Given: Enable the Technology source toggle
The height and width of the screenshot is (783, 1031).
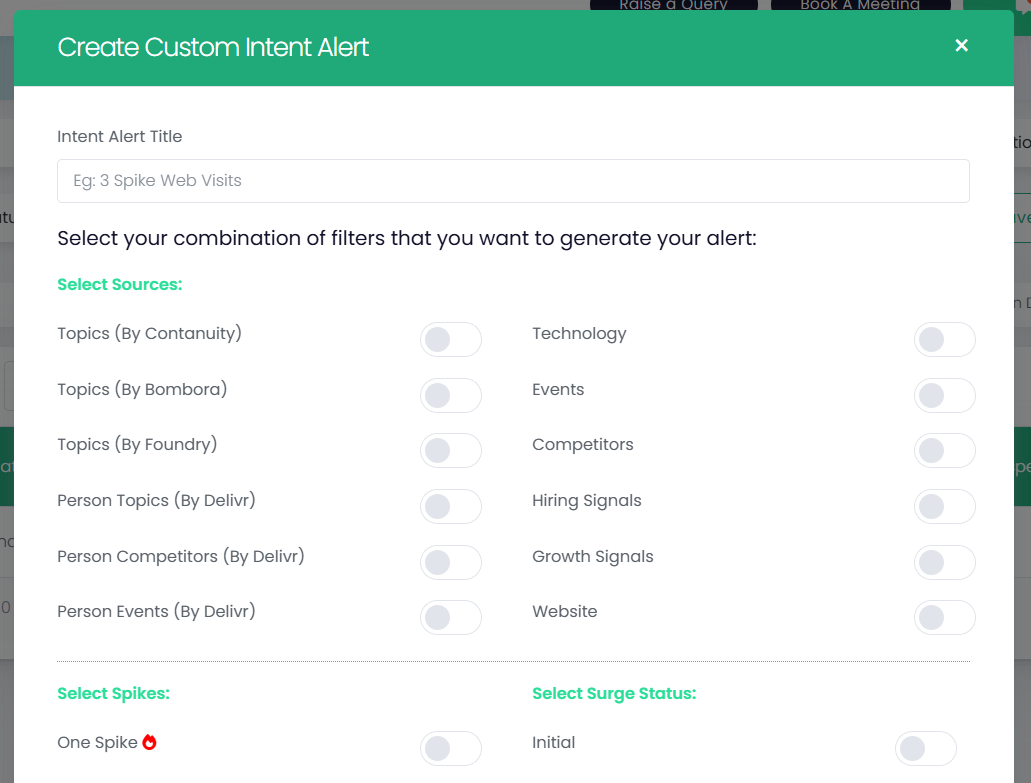Looking at the screenshot, I should pos(944,340).
